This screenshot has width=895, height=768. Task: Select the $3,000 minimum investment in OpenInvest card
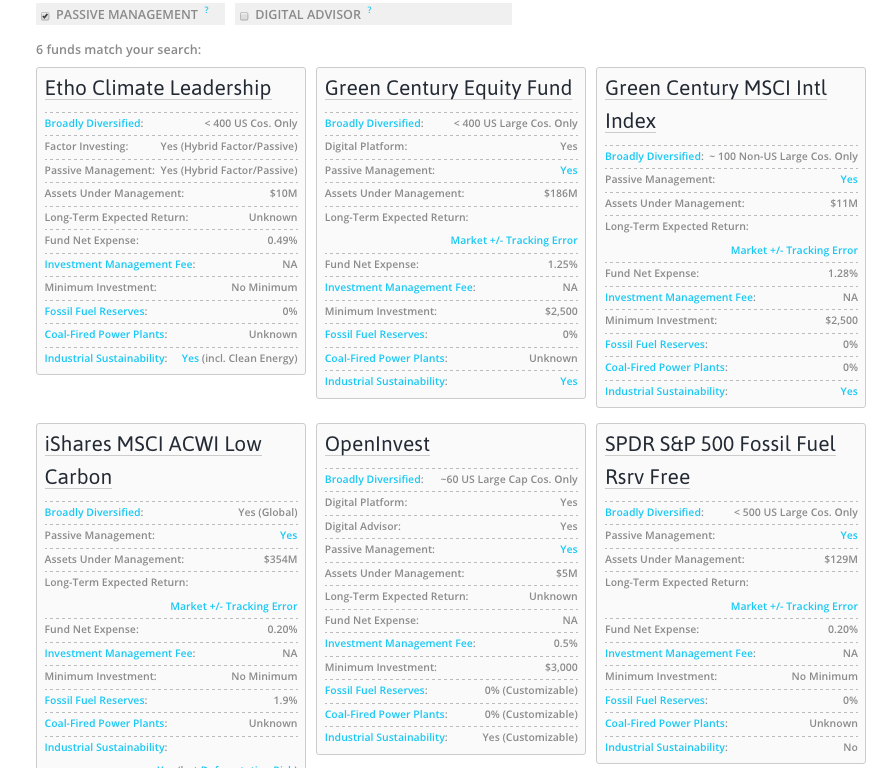[x=561, y=667]
